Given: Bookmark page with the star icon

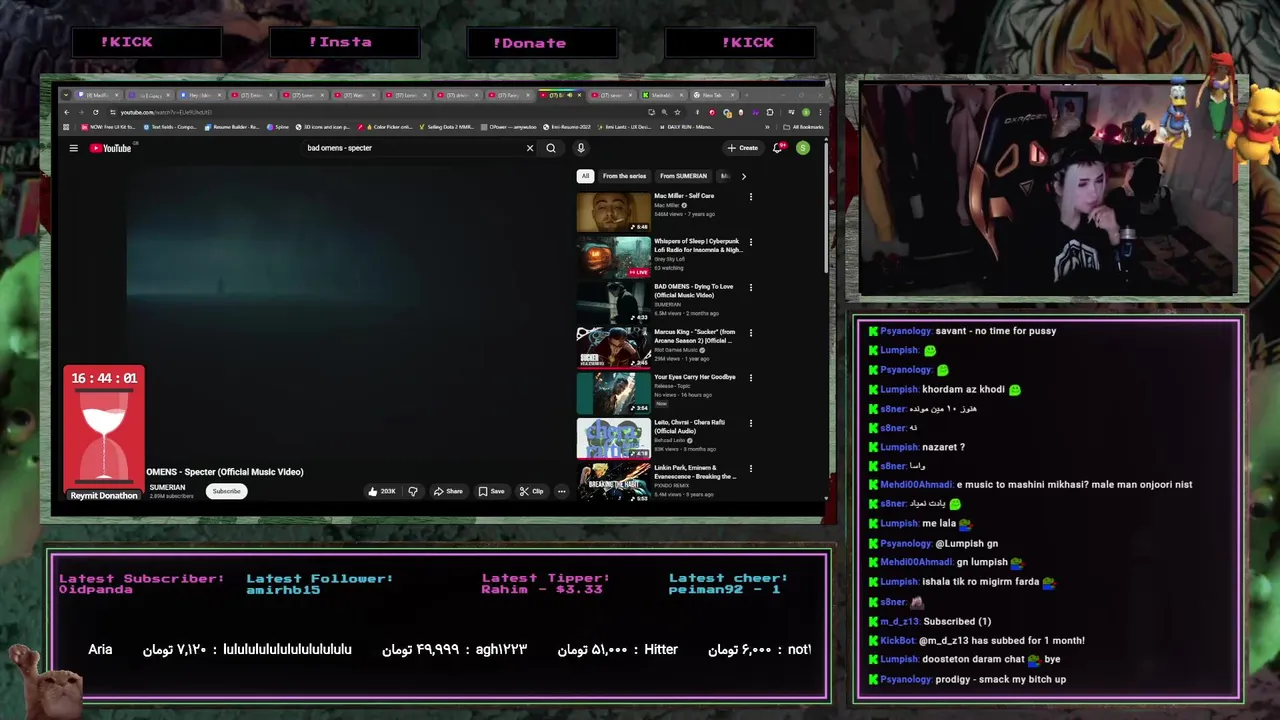Looking at the screenshot, I should coord(677,112).
